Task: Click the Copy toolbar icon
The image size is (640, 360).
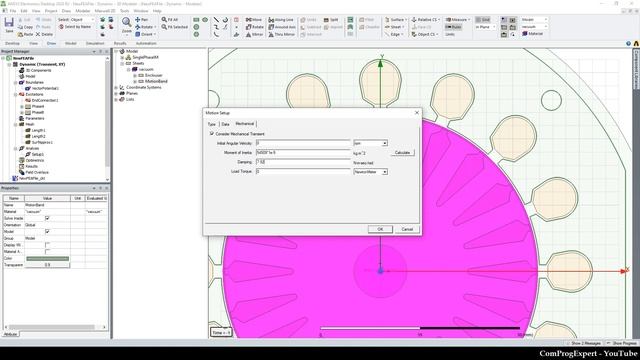Action: pyautogui.click(x=26, y=27)
